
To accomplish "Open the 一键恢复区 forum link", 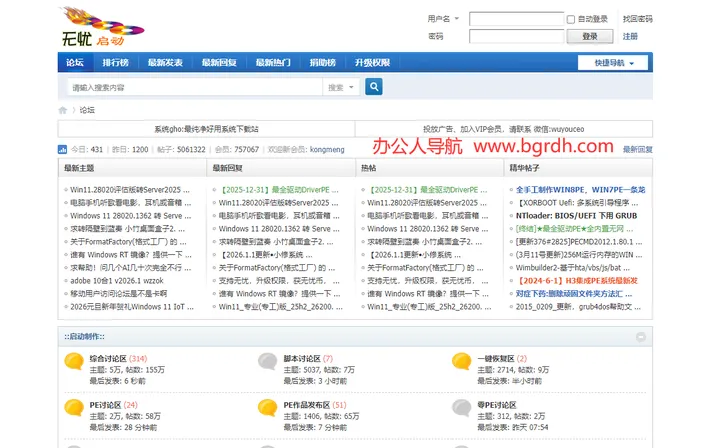I will point(496,358).
